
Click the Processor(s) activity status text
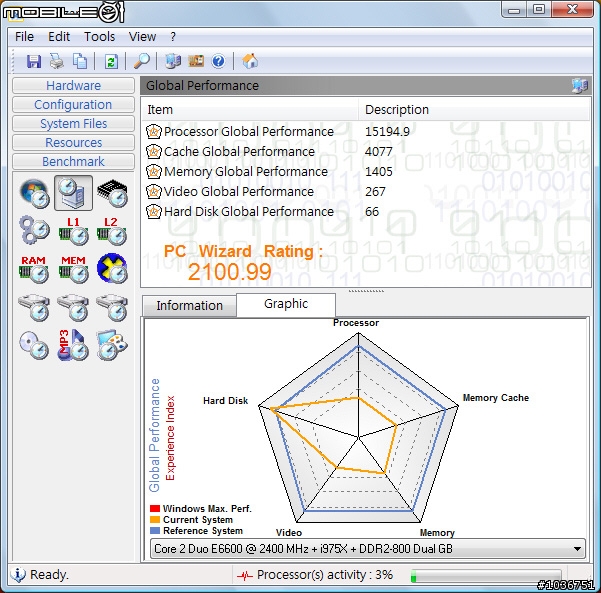tap(325, 575)
